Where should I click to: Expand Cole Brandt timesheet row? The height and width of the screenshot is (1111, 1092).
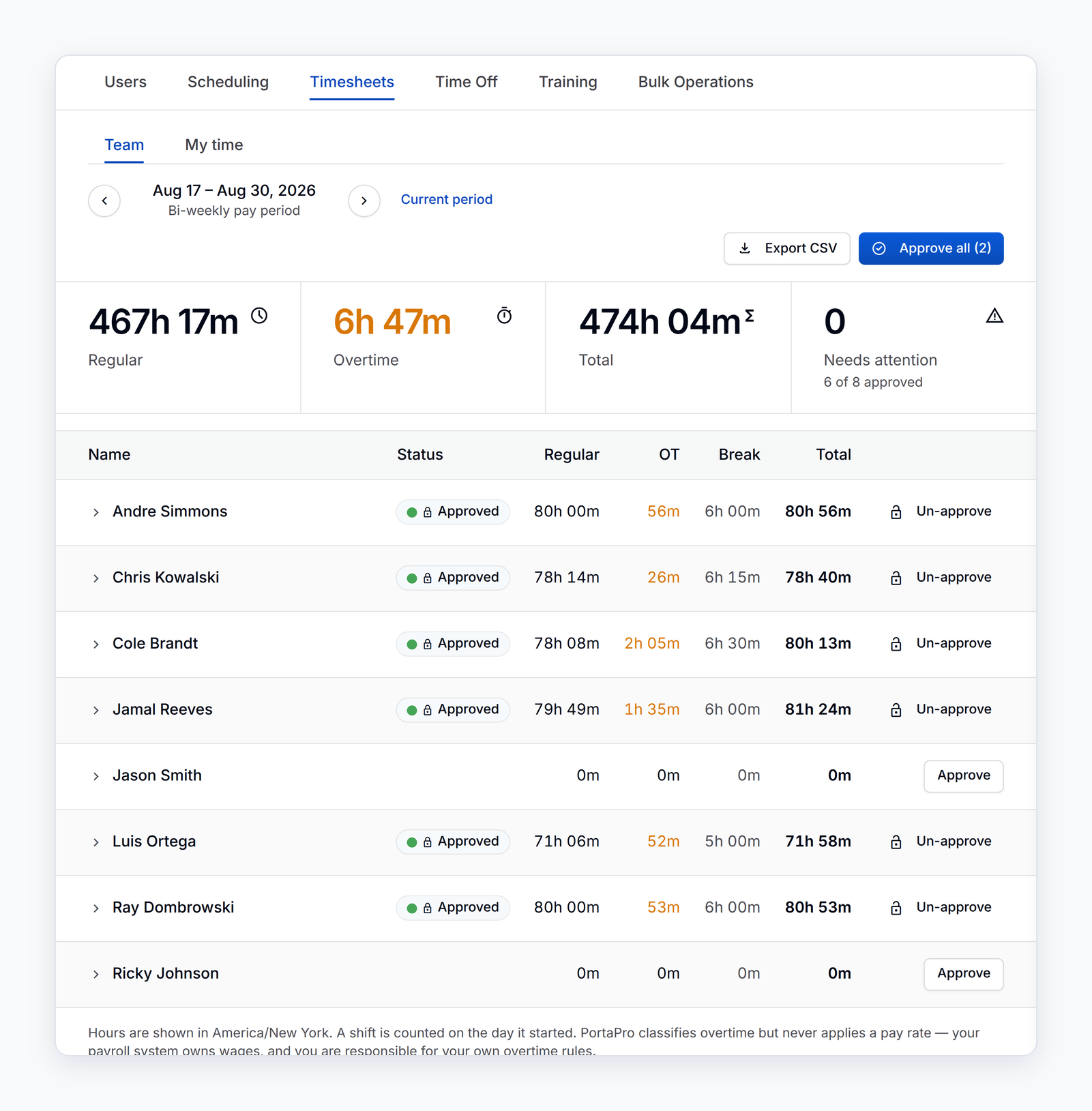point(96,645)
